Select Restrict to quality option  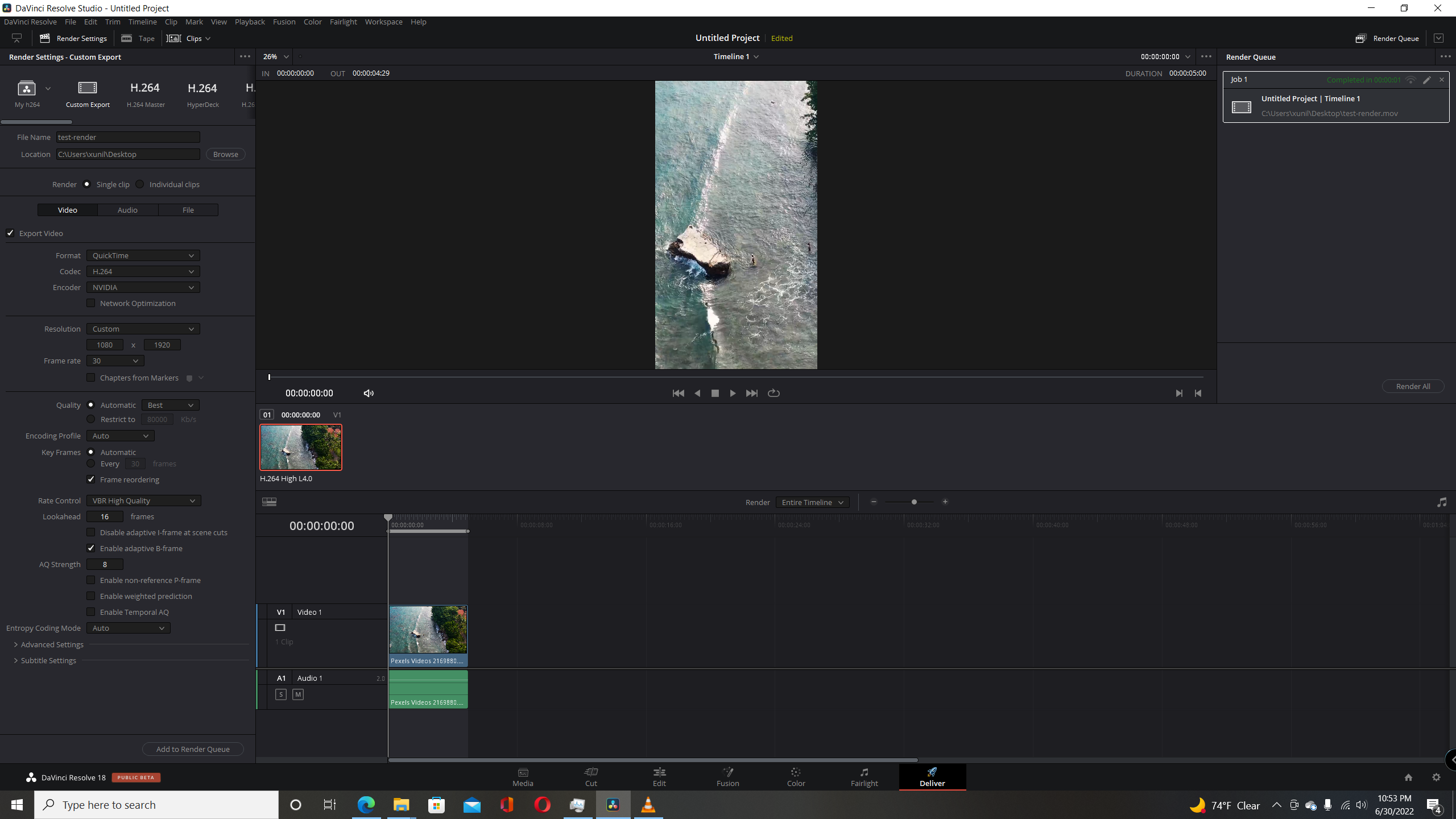91,419
